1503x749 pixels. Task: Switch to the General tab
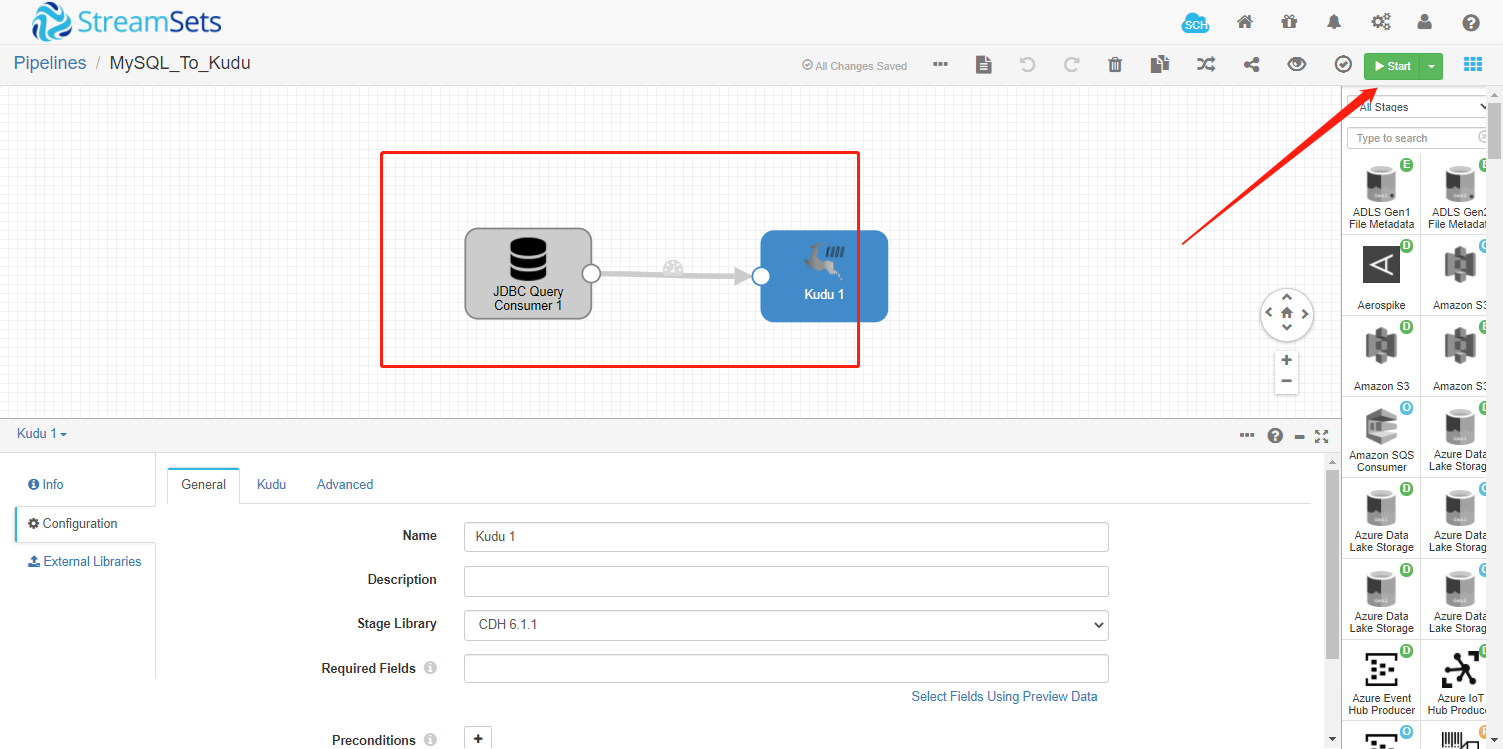pos(204,485)
